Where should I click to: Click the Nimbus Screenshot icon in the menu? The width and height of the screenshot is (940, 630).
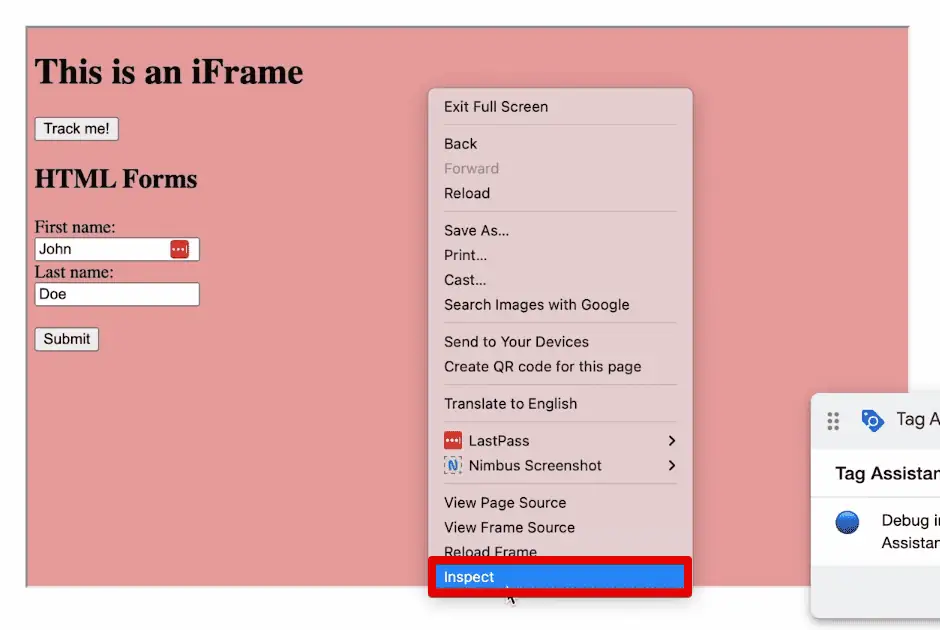pyautogui.click(x=455, y=465)
